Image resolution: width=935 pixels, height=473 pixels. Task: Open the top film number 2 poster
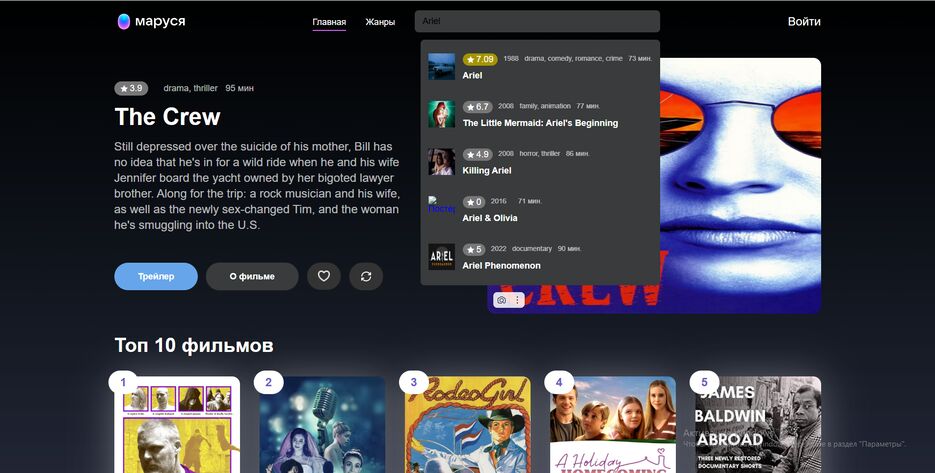[x=323, y=425]
